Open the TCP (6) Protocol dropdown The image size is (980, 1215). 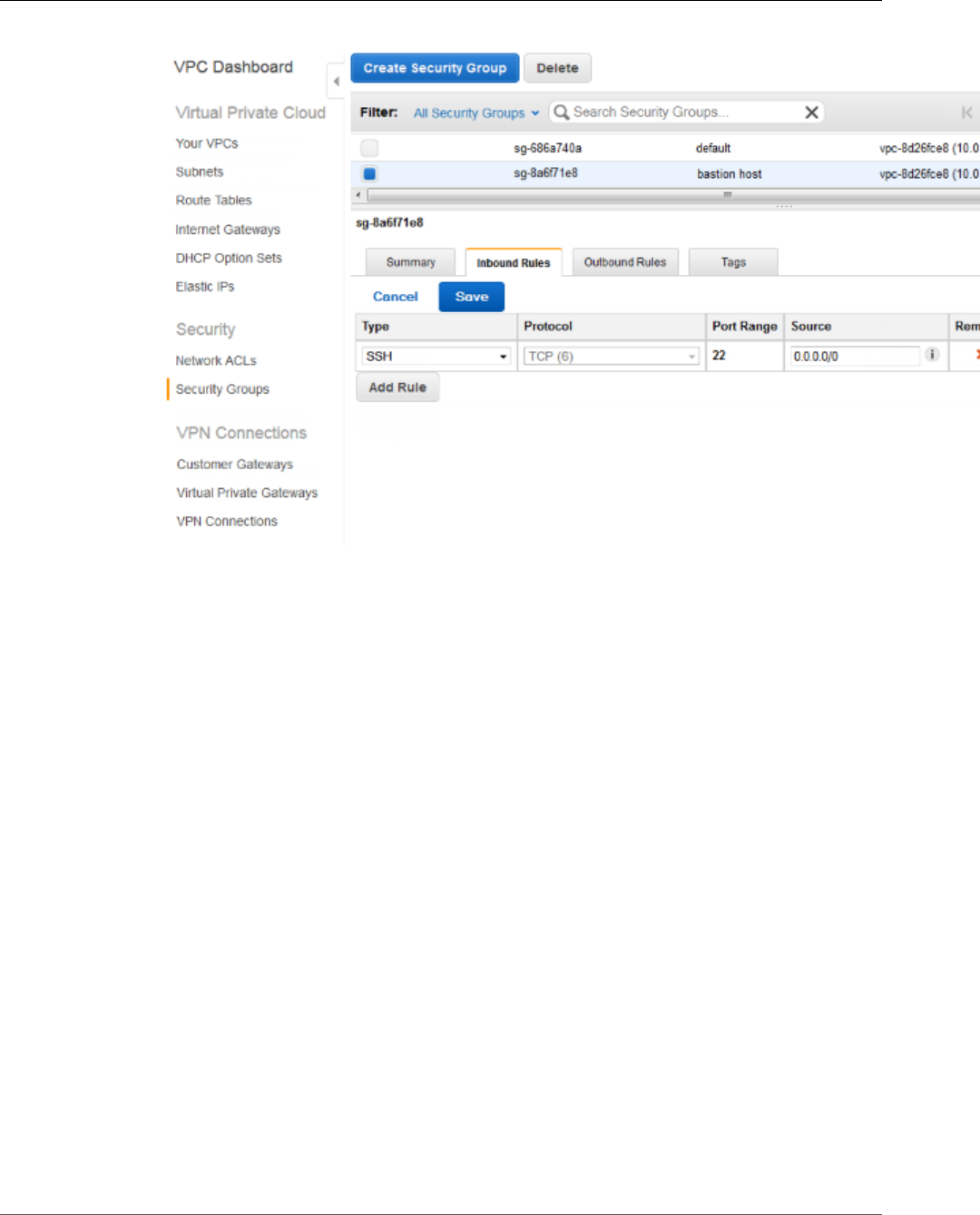612,357
